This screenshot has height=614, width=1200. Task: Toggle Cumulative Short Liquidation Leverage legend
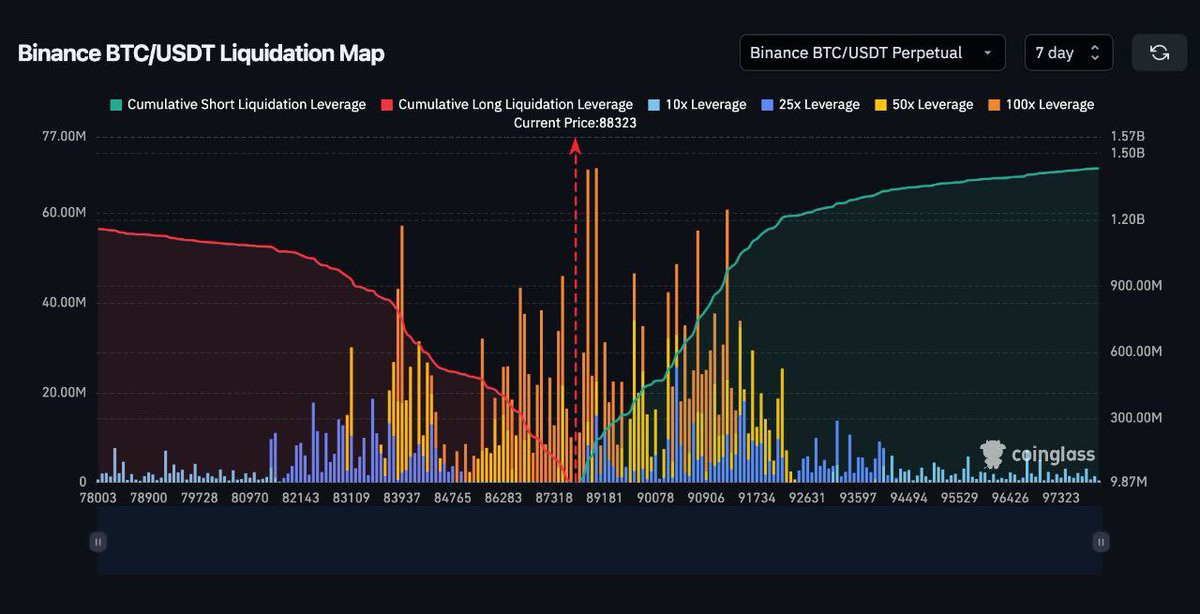pyautogui.click(x=238, y=104)
